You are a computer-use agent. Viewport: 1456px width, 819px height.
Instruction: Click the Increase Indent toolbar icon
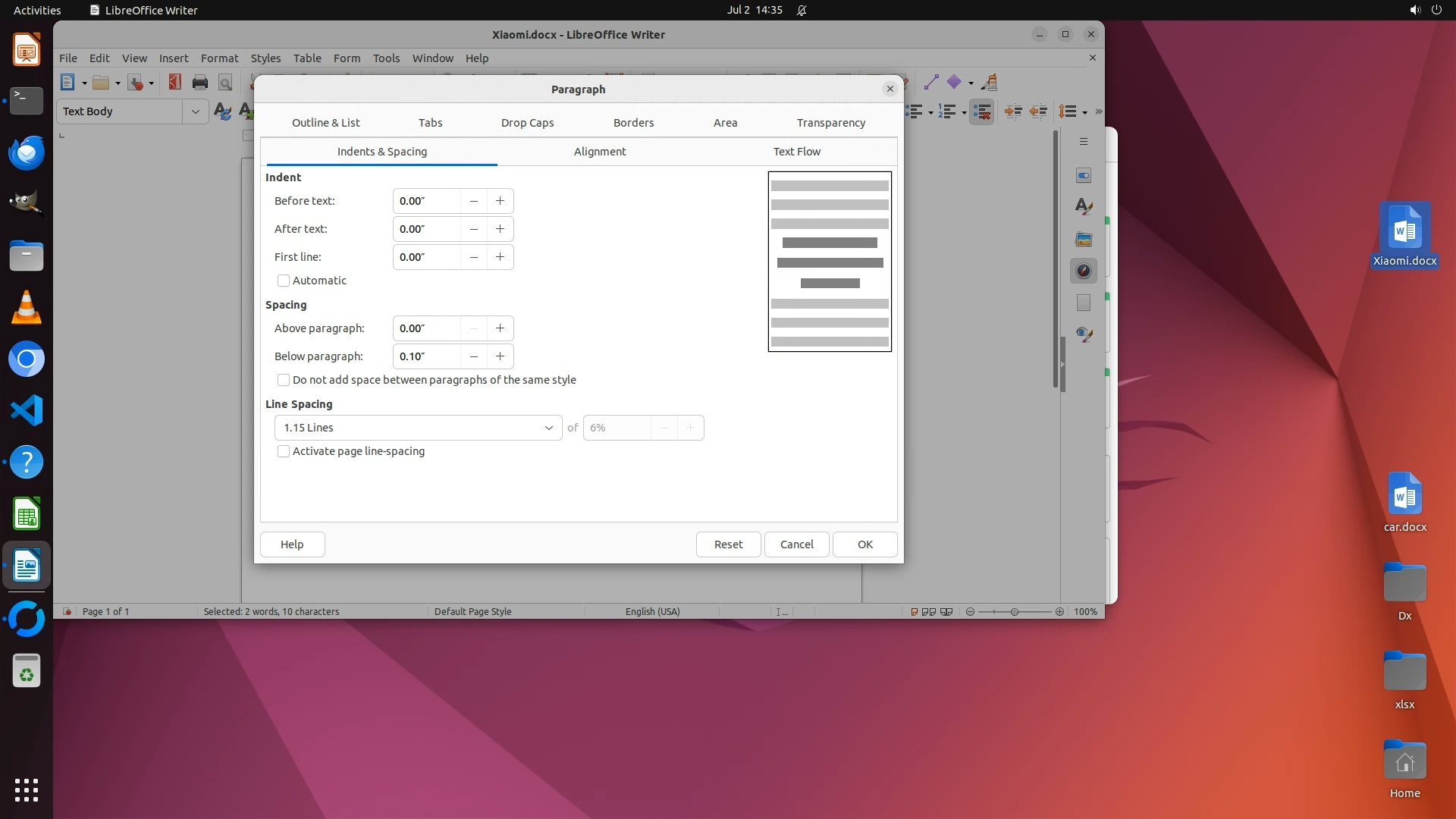point(1013,111)
